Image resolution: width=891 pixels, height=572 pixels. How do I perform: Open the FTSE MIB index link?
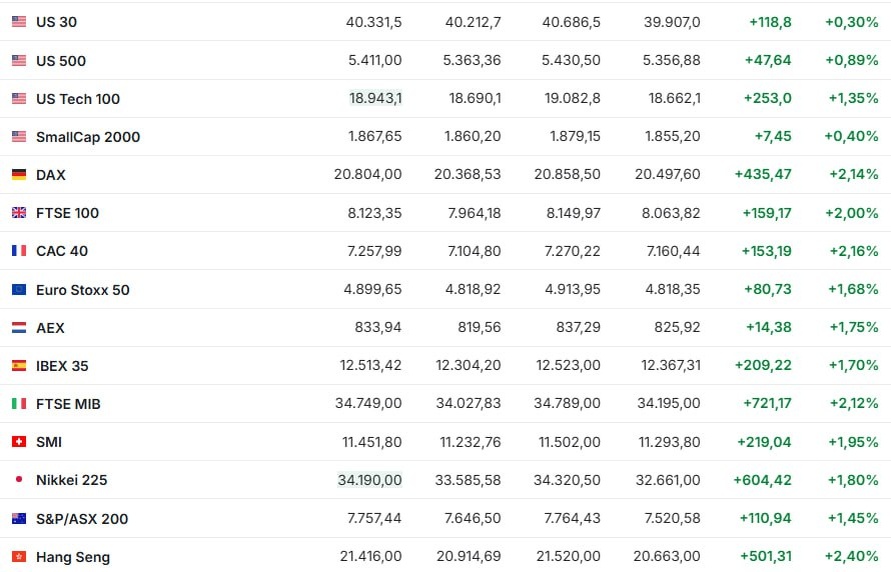(x=68, y=404)
